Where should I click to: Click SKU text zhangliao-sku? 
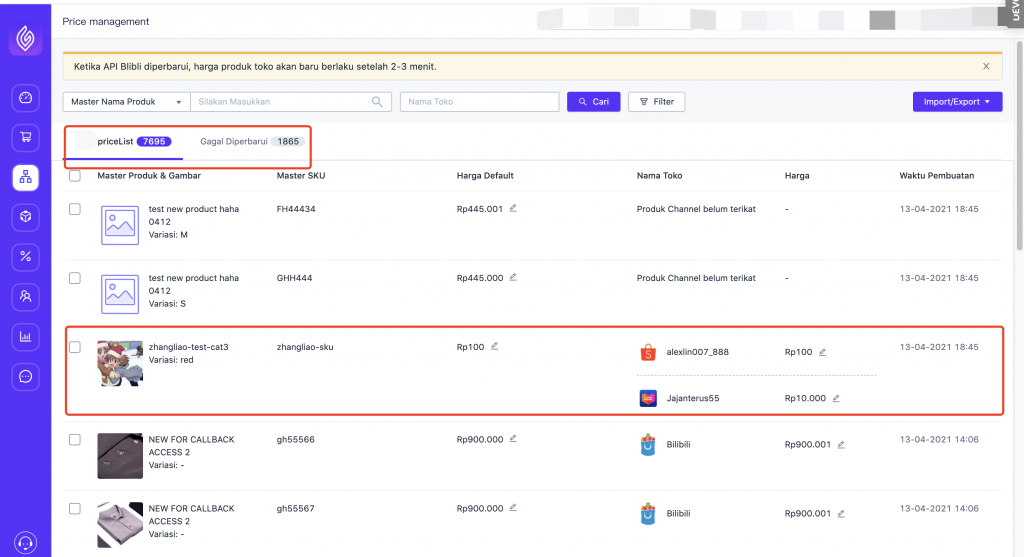click(x=305, y=347)
